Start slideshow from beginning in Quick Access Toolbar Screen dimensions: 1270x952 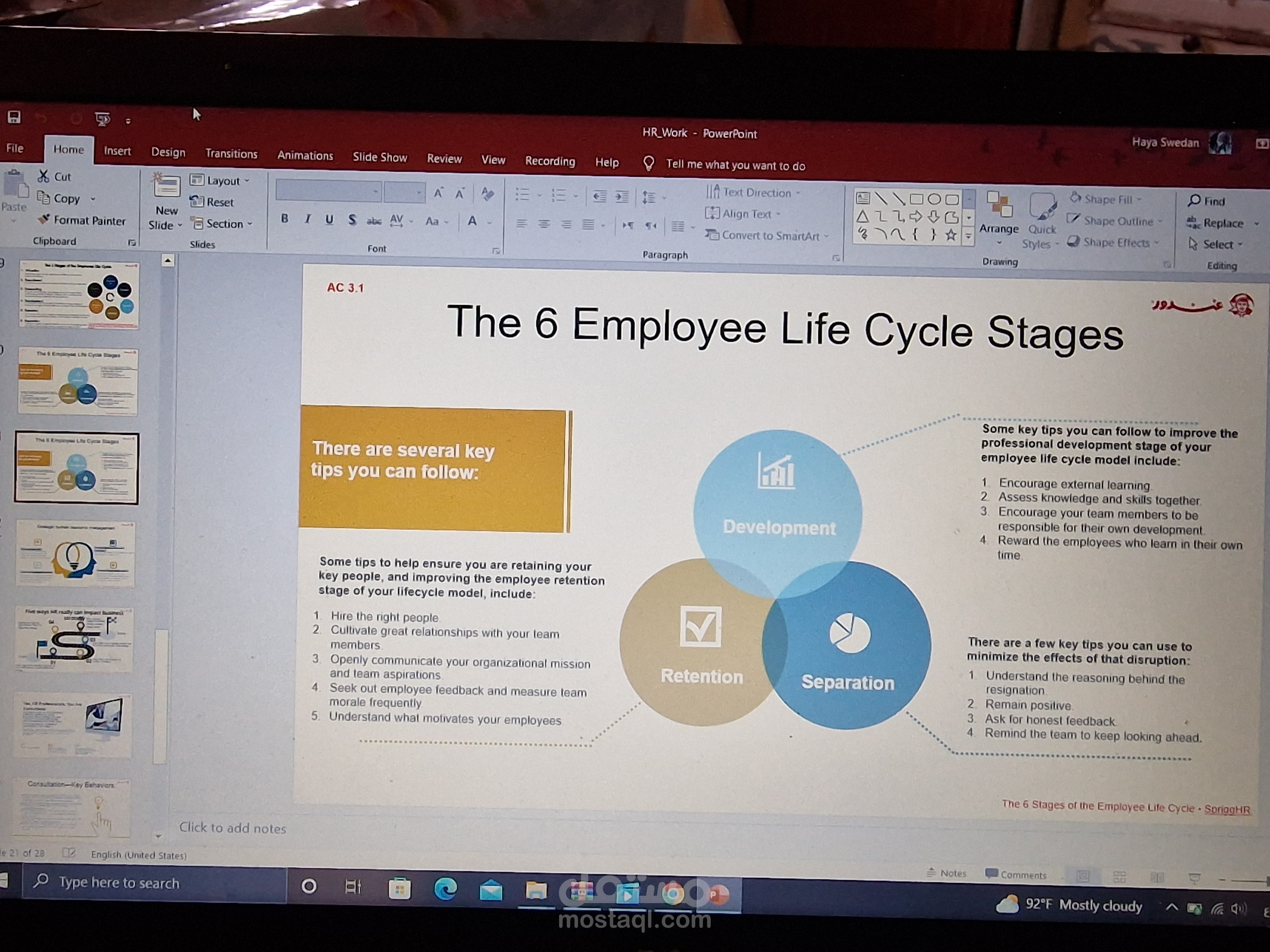[103, 119]
